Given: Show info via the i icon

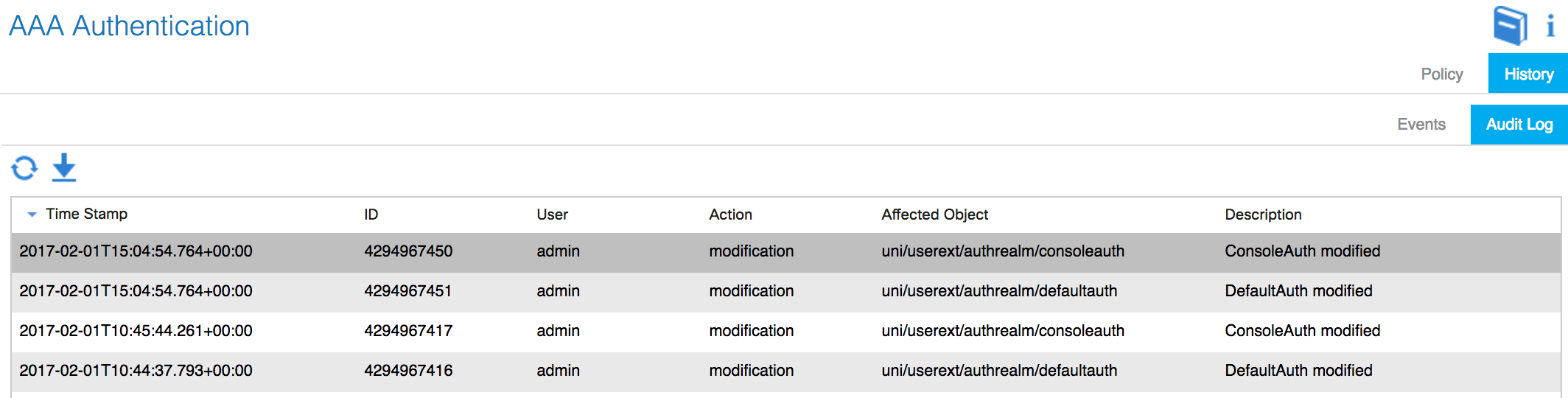Looking at the screenshot, I should click(x=1550, y=27).
